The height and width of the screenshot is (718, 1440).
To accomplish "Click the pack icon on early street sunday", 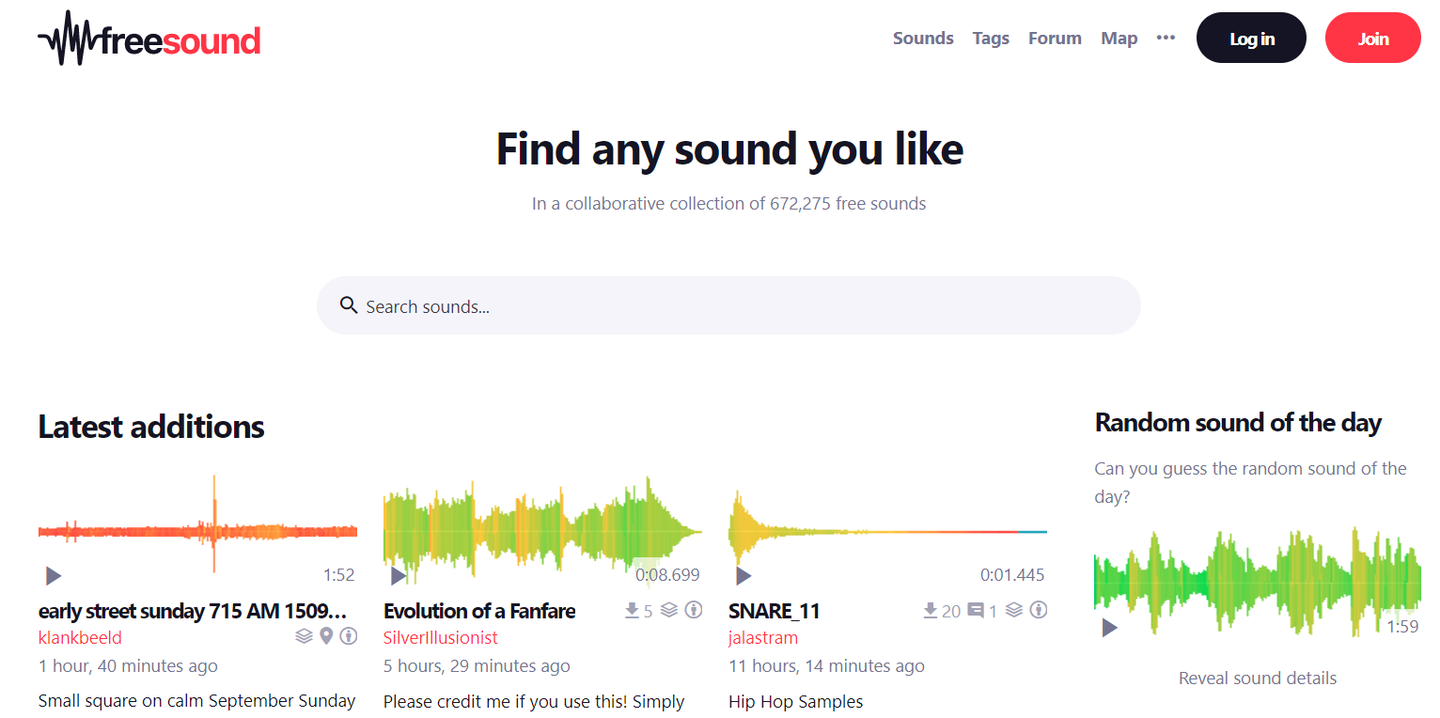I will (304, 636).
